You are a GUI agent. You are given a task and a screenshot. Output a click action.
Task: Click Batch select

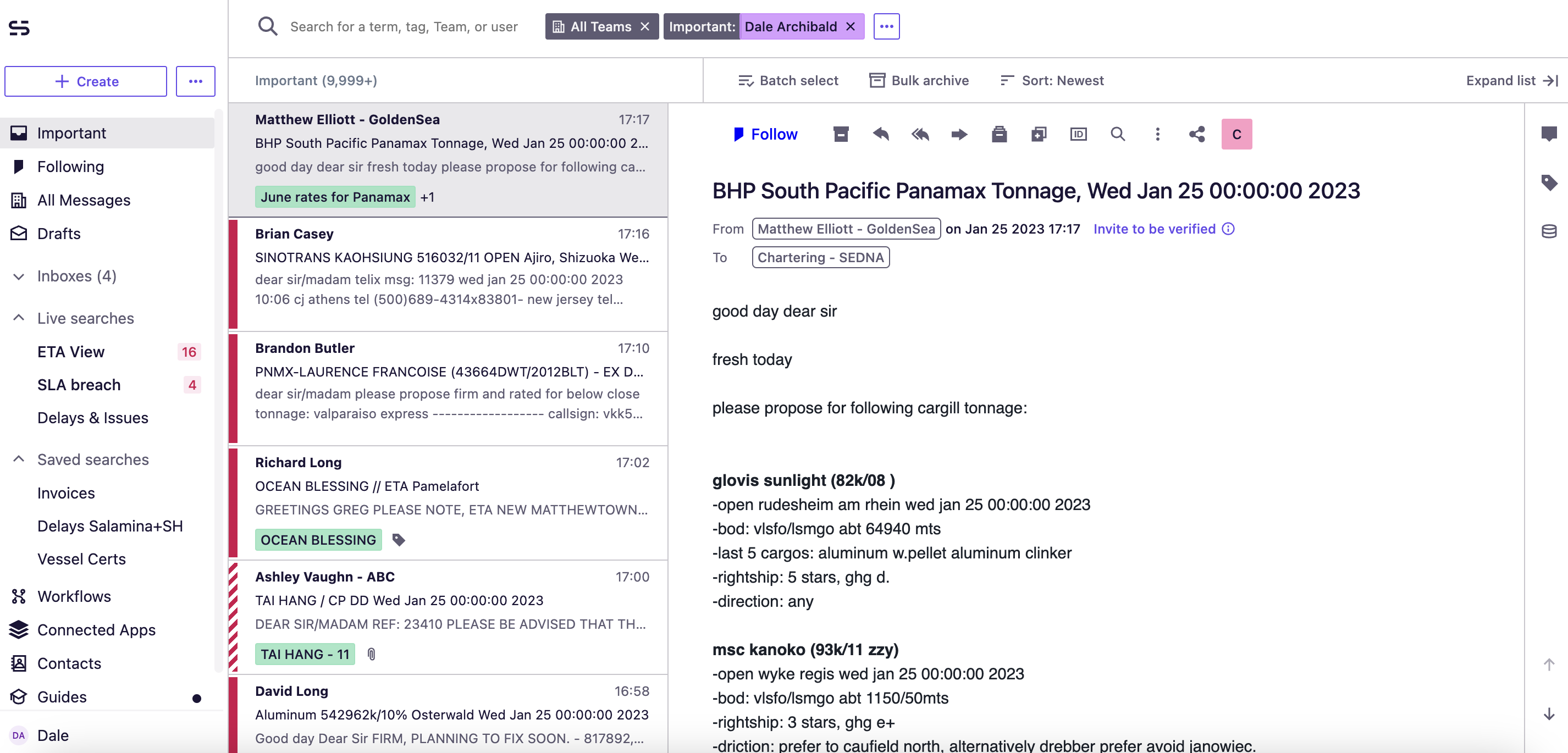788,80
